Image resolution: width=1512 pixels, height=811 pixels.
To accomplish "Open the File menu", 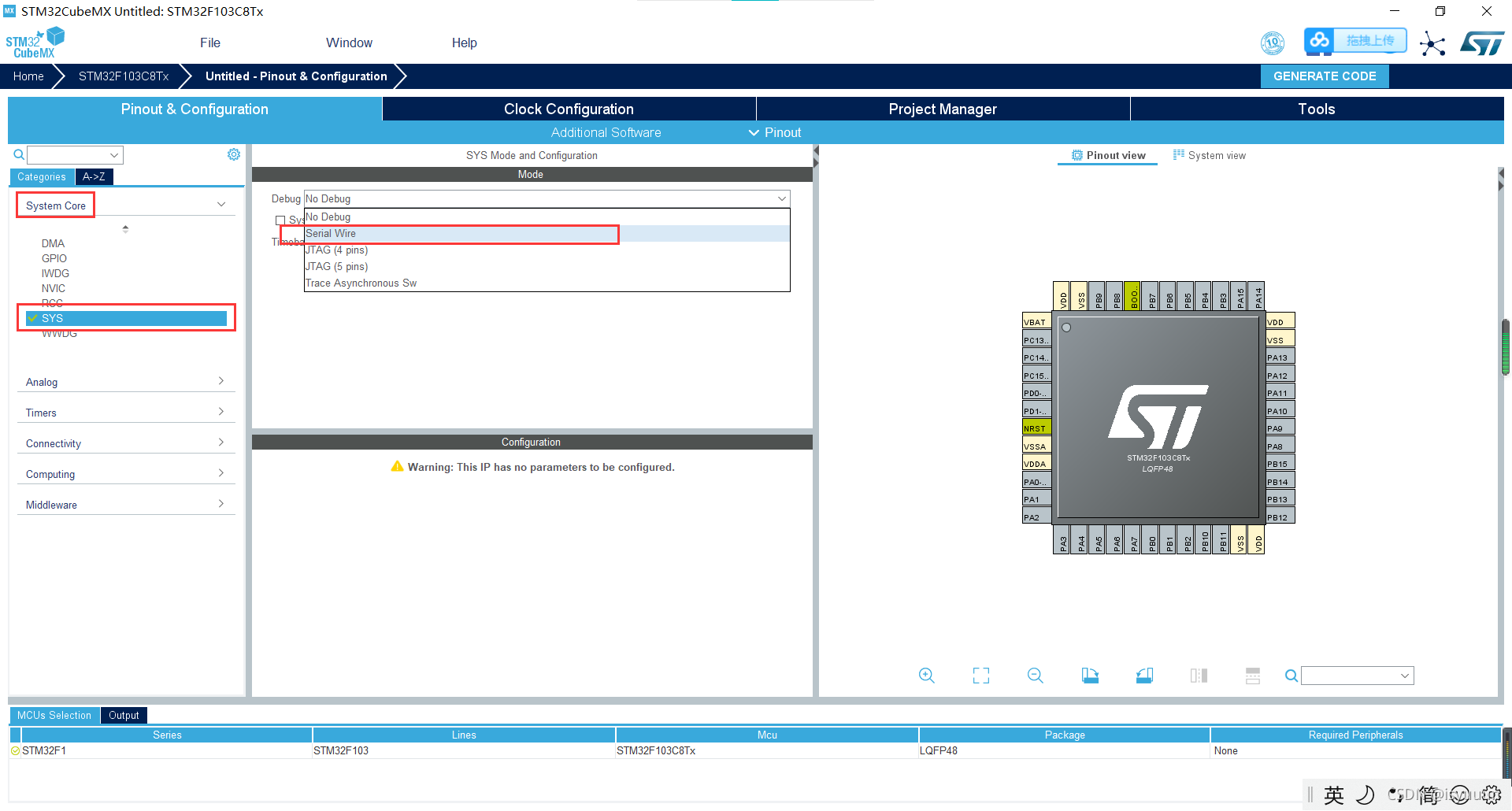I will (x=210, y=43).
